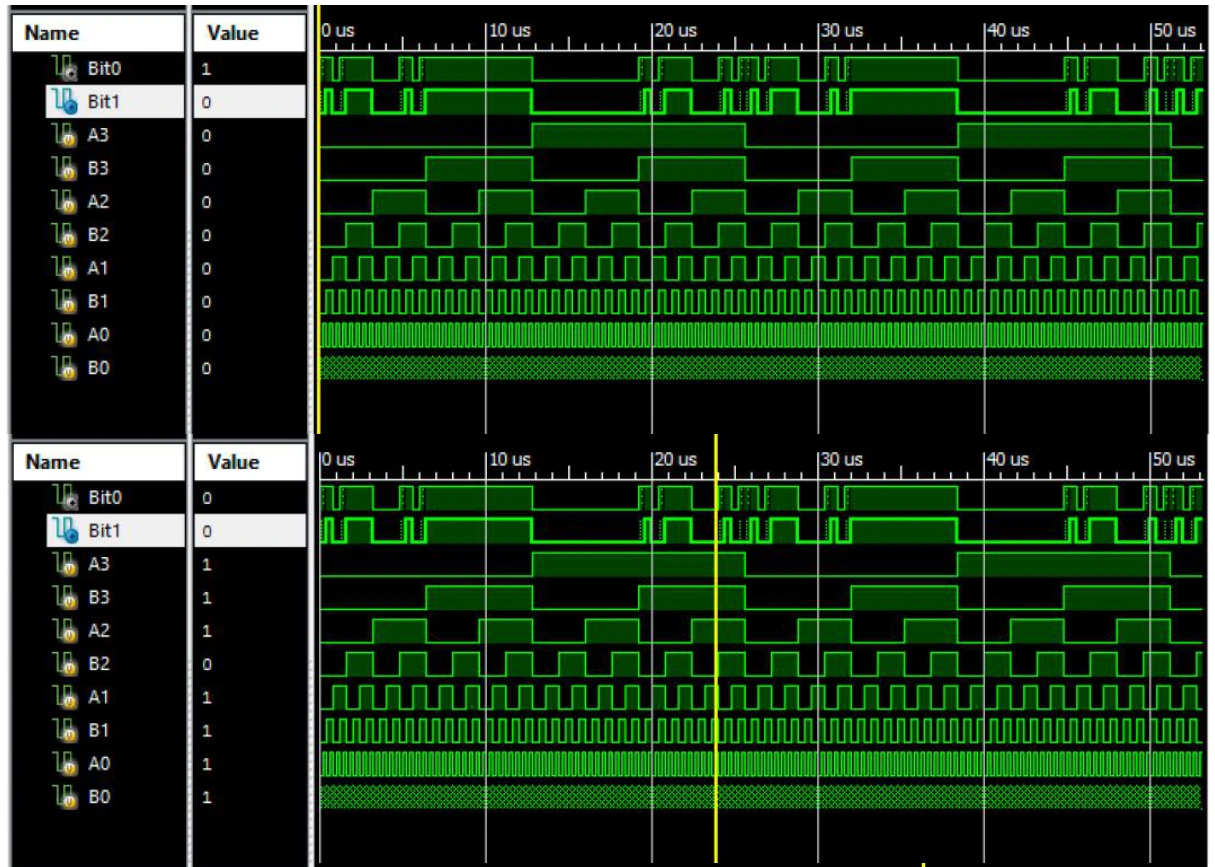Click the B2 signal icon in upper panel
This screenshot has height=867, width=1215.
(x=64, y=236)
